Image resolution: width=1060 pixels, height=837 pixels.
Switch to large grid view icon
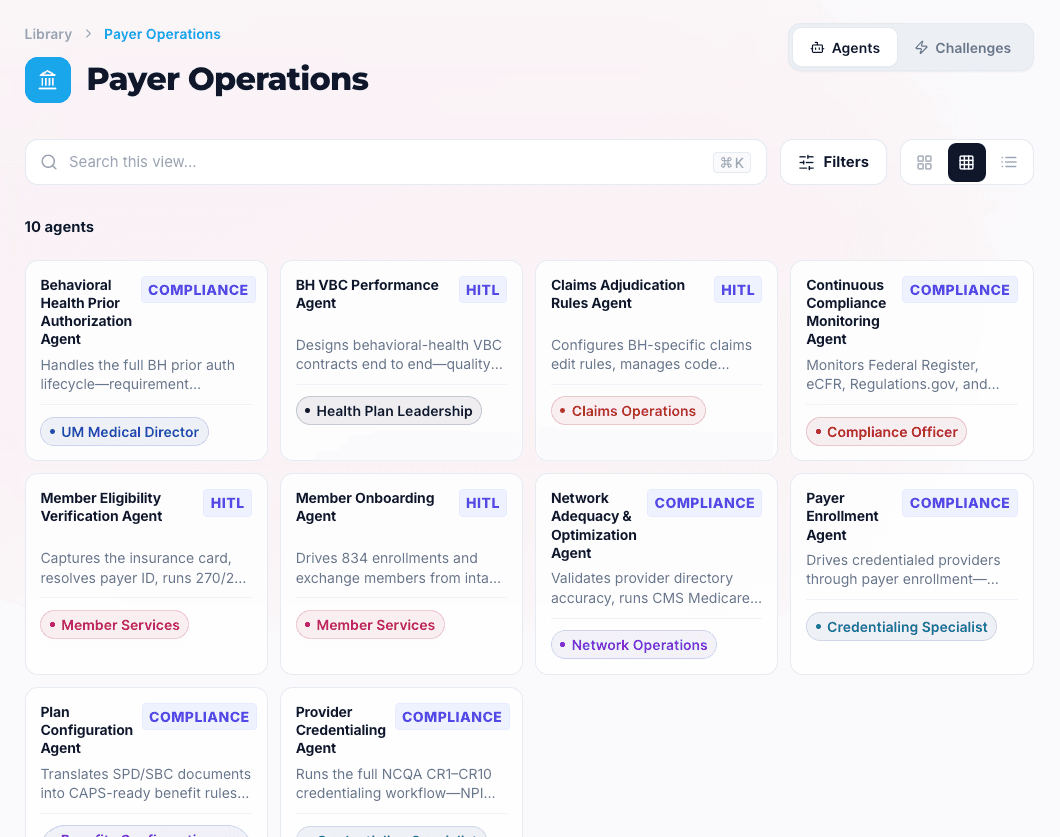coord(924,162)
